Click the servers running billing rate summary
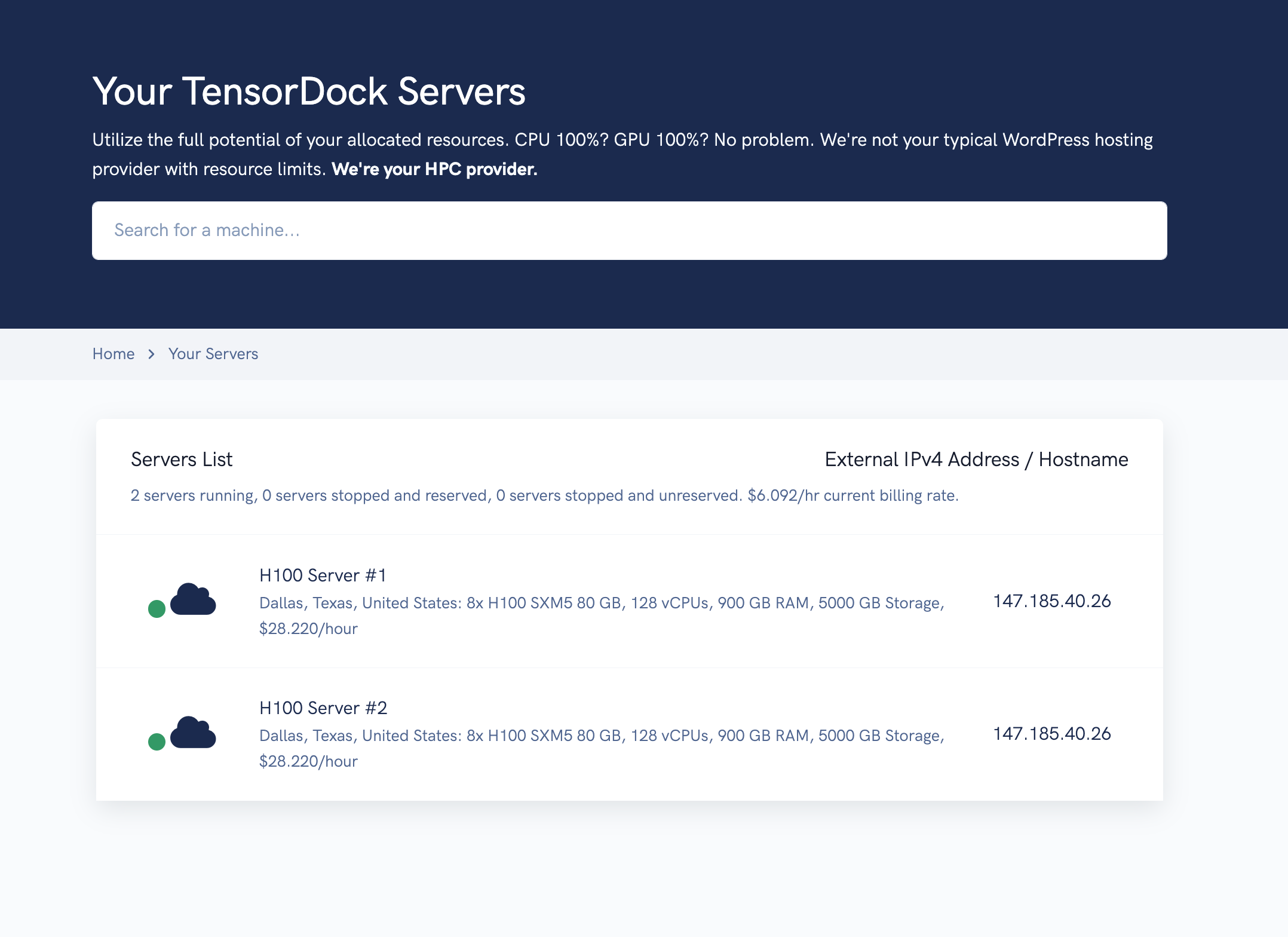Screen dimensions: 1288x937 click(544, 495)
